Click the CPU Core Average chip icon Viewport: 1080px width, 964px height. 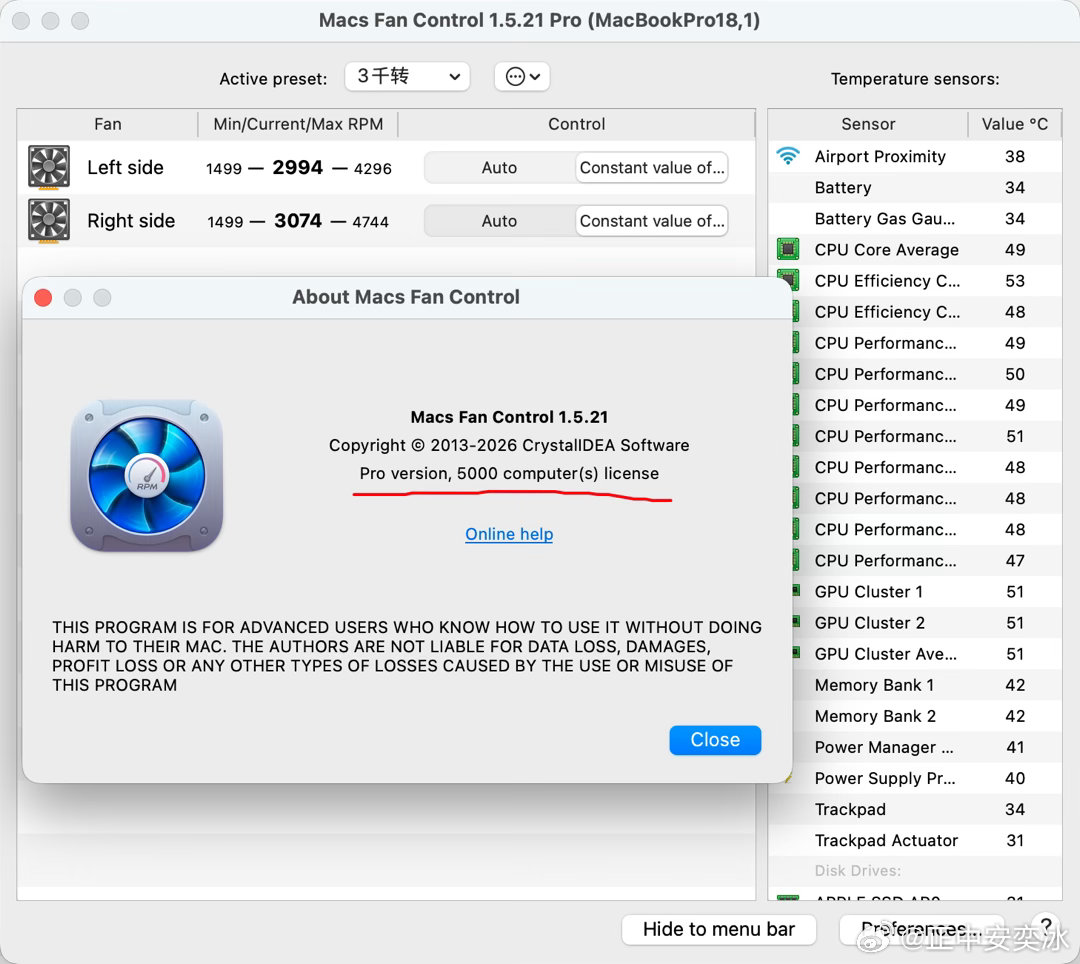pyautogui.click(x=788, y=249)
